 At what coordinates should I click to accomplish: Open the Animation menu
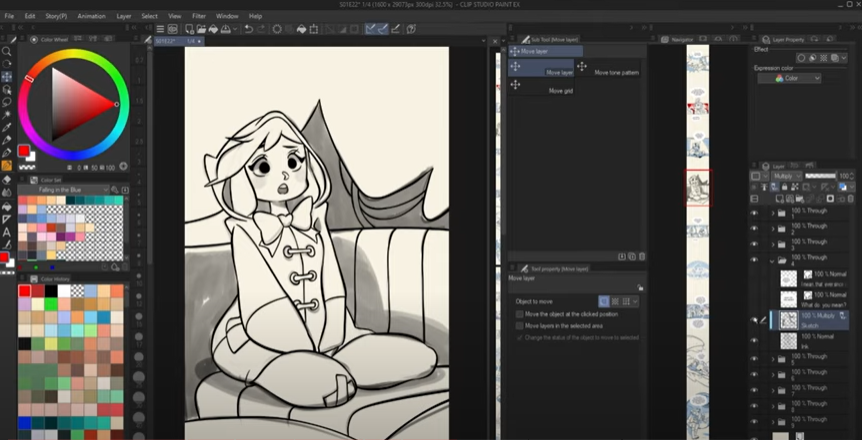[91, 16]
